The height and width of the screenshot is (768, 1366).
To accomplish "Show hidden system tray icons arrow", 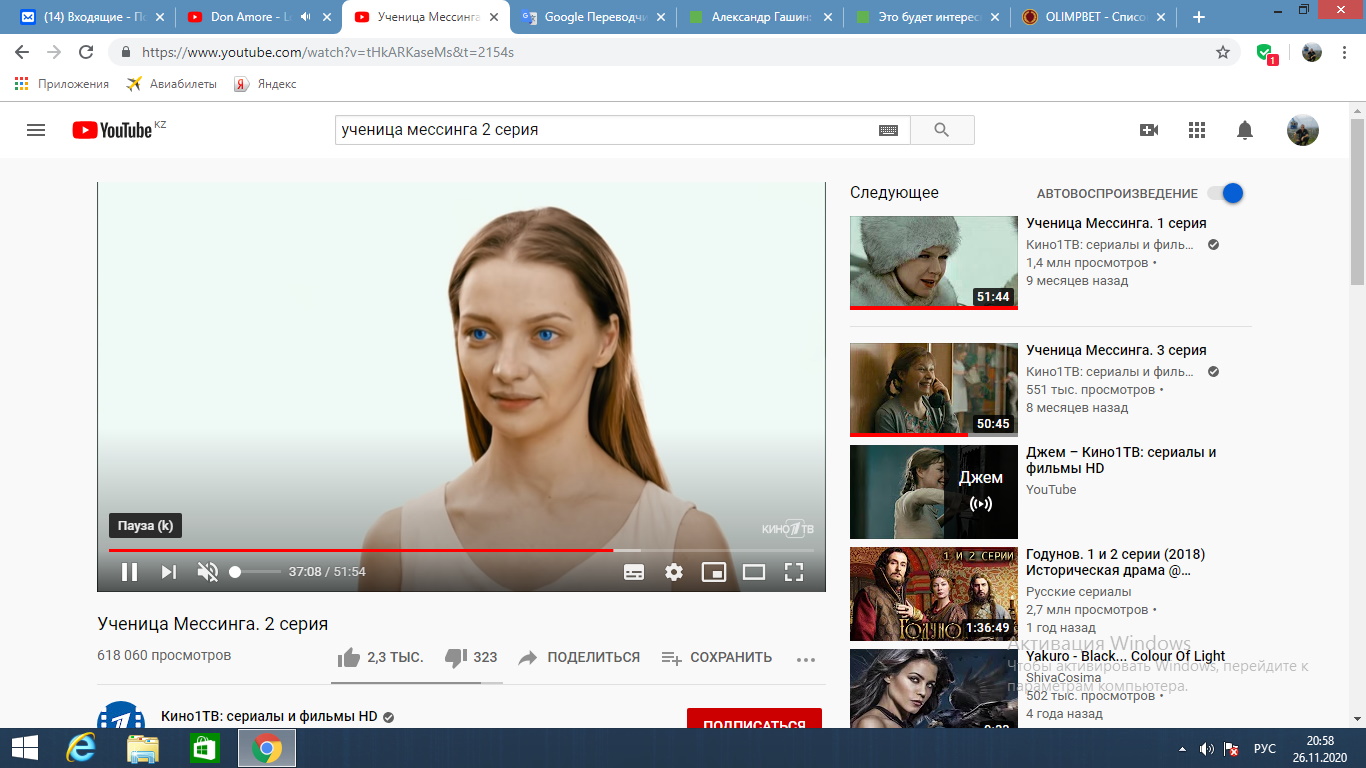I will point(1183,748).
